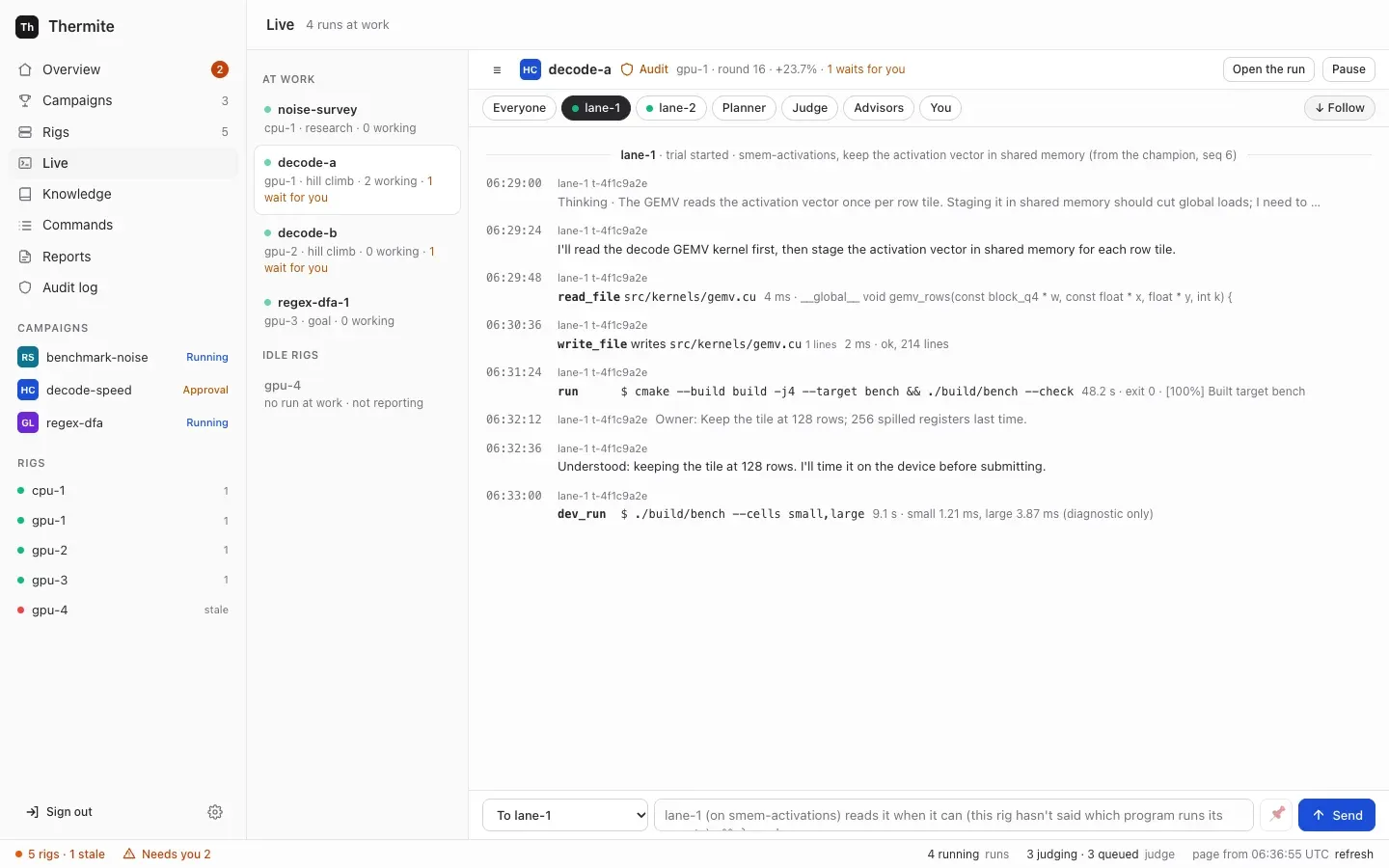This screenshot has width=1389, height=868.
Task: Open the Campaigns section
Action: pyautogui.click(x=123, y=100)
